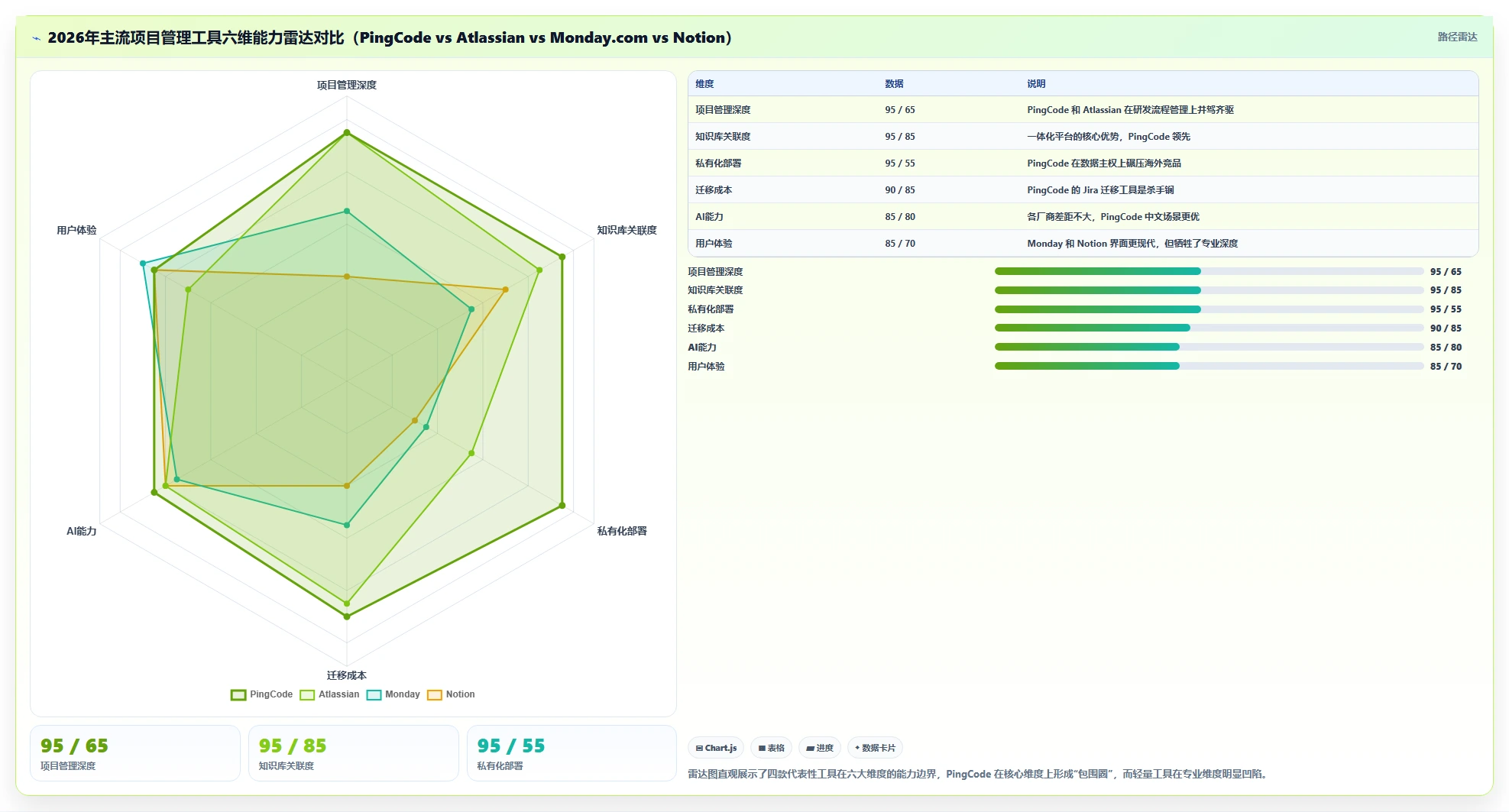
Task: Open the 95 / 55 私有化部署 data card
Action: 572,753
